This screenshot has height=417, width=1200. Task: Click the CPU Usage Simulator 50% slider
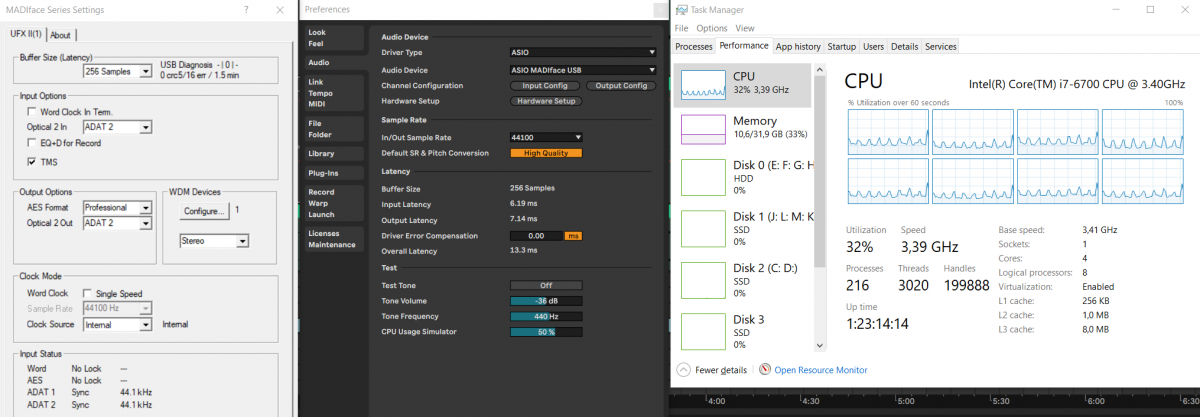pos(546,331)
